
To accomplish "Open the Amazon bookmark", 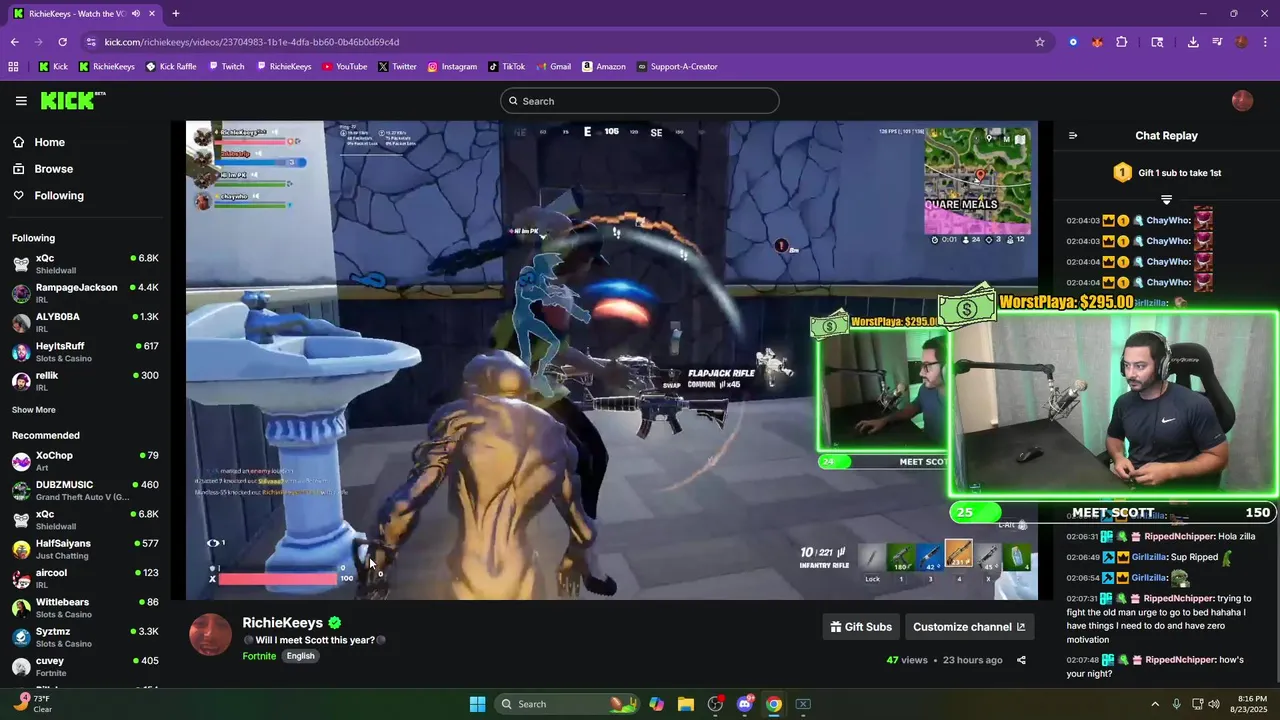I will pos(603,67).
